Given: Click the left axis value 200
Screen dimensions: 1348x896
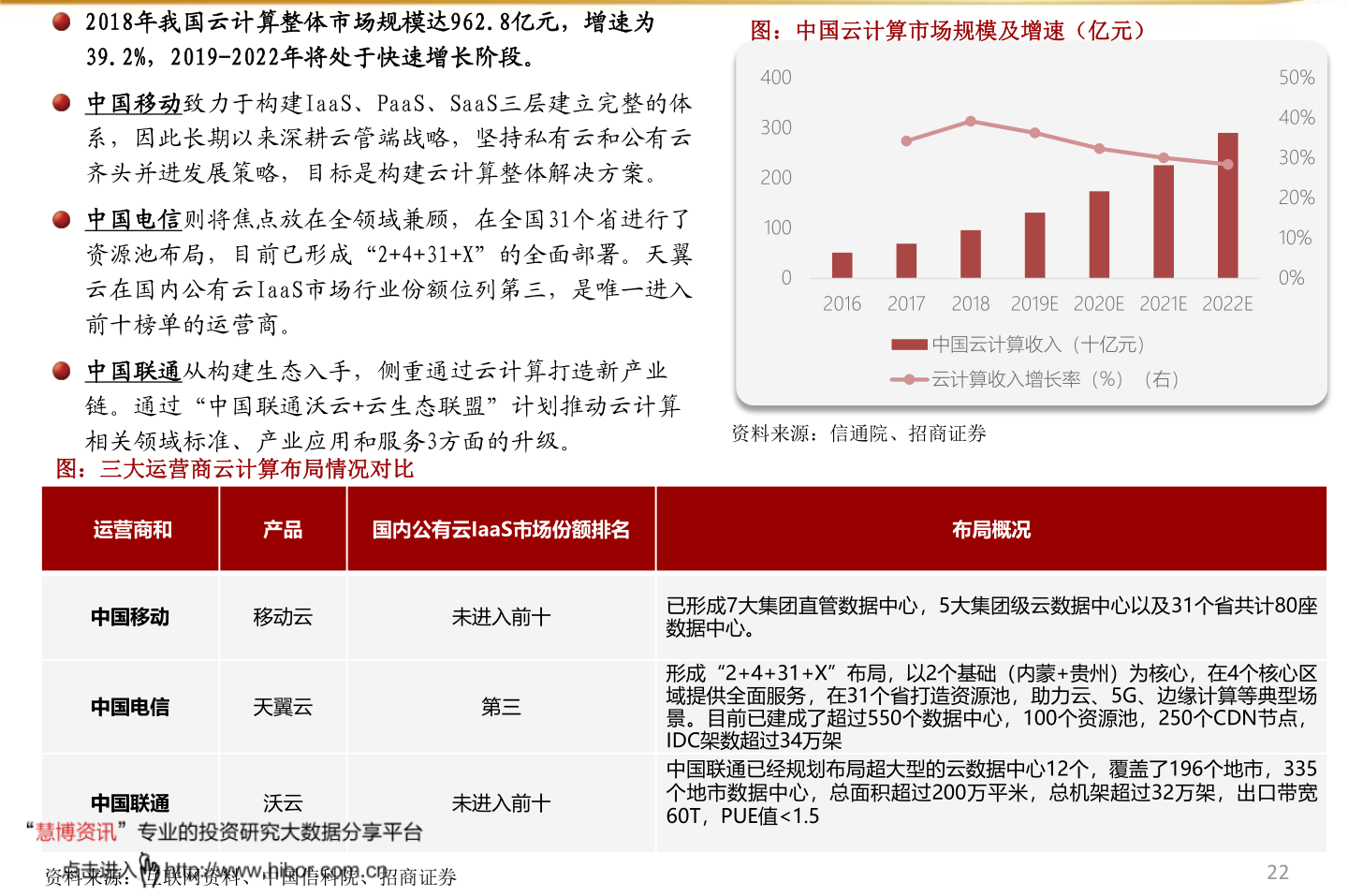Looking at the screenshot, I should 776,177.
